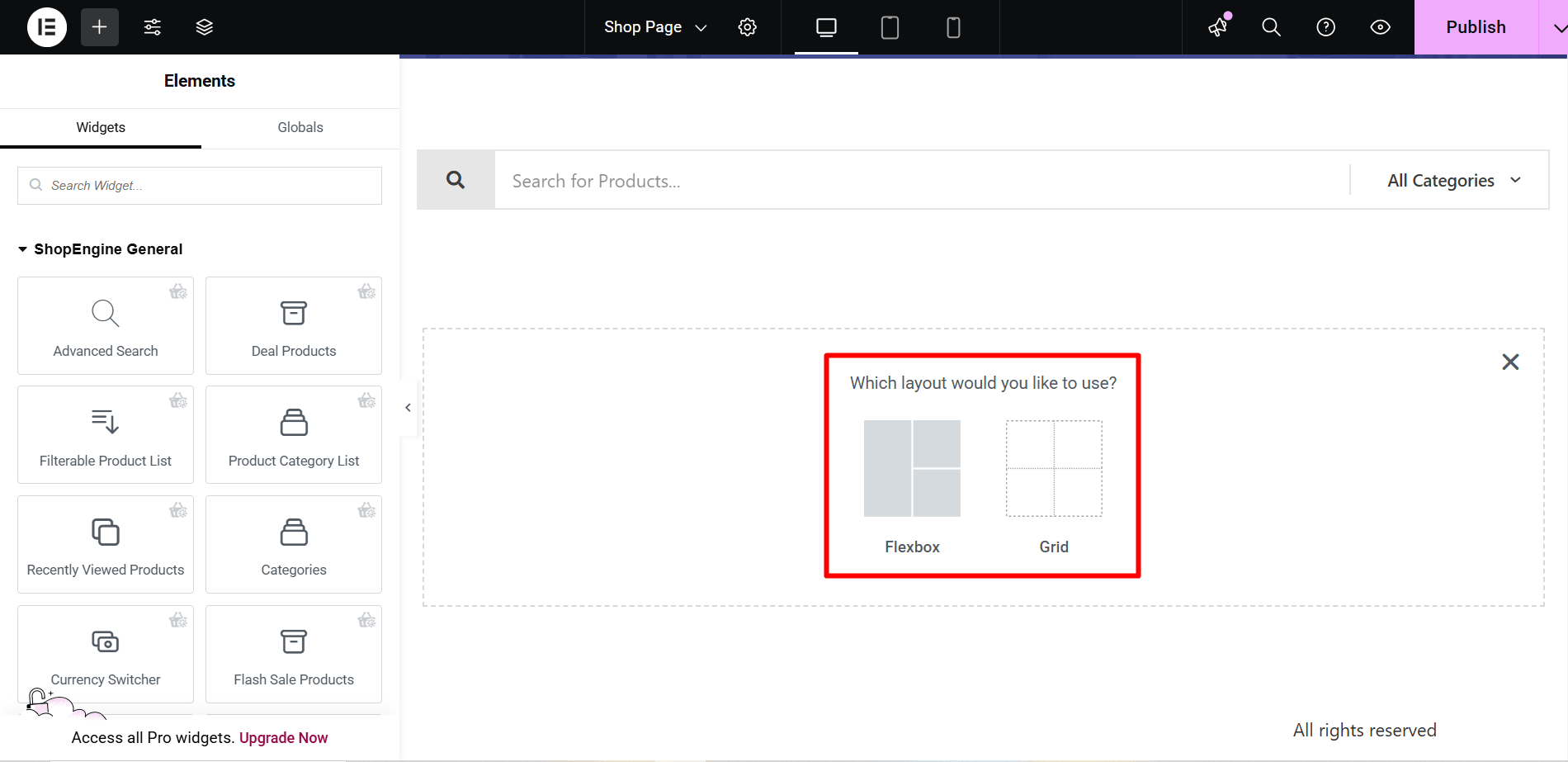Switch to mobile preview mode
1568x762 pixels.
pyautogui.click(x=953, y=26)
